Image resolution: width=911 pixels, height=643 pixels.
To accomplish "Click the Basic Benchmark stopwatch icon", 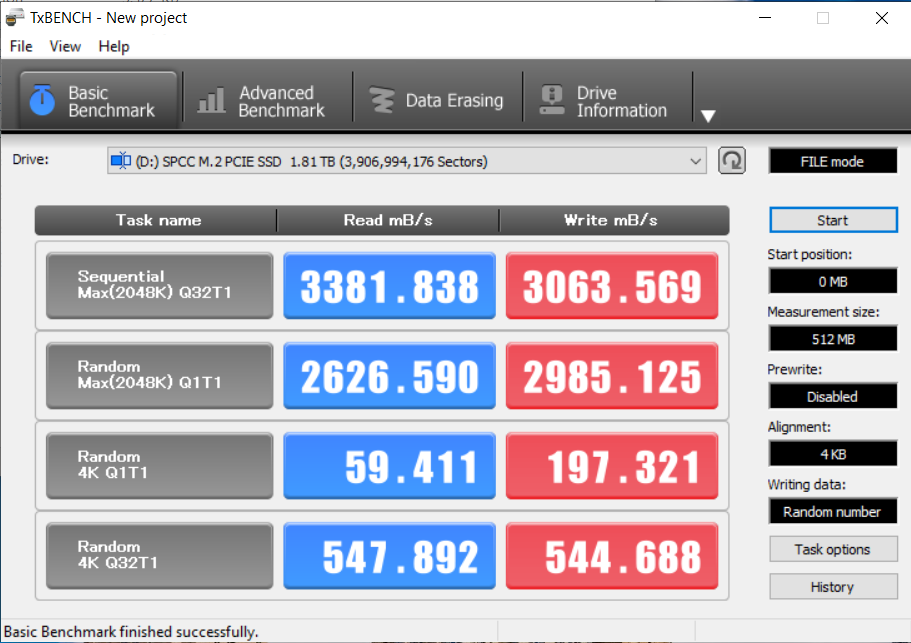I will click(x=42, y=101).
